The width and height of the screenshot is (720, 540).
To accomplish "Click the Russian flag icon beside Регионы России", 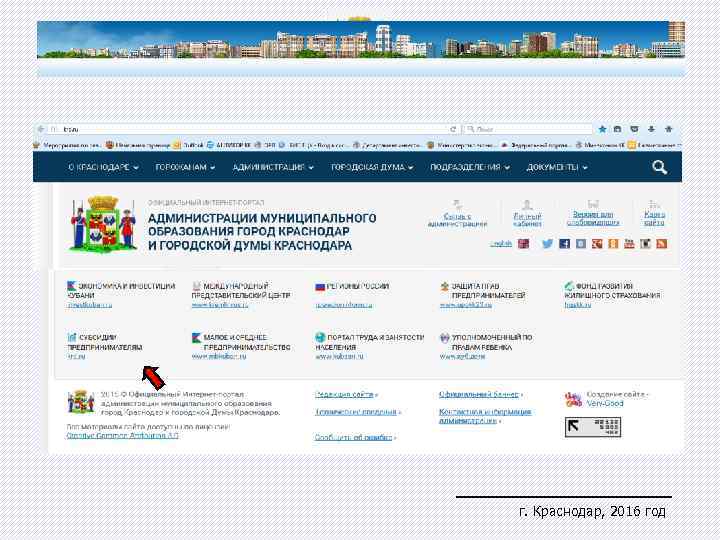I will coord(320,287).
